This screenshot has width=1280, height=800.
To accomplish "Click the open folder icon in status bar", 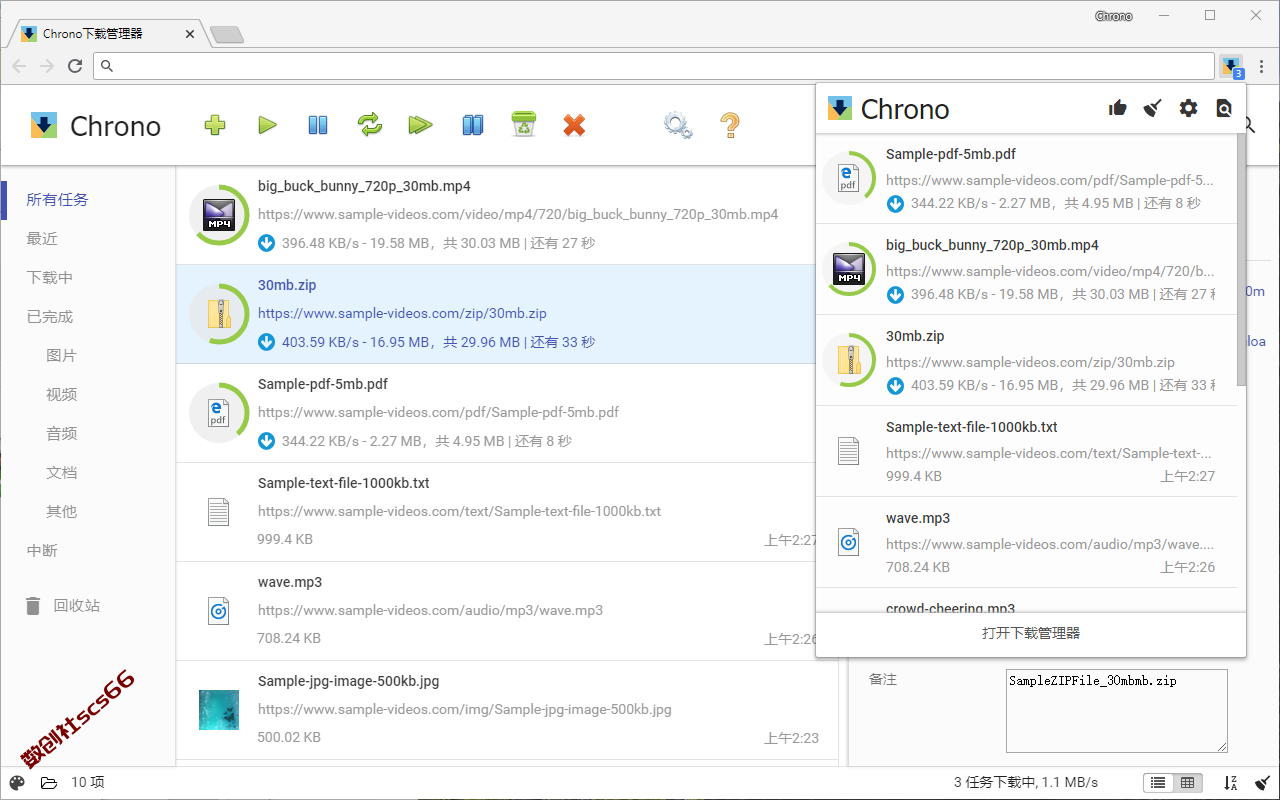I will [49, 783].
